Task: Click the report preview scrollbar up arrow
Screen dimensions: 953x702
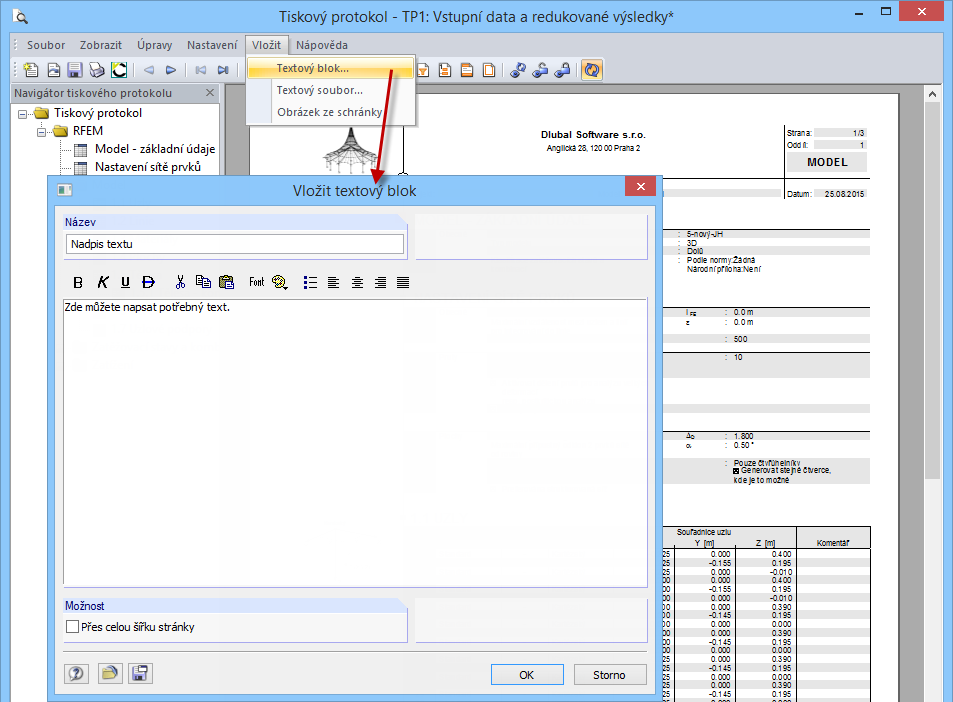Action: click(932, 94)
